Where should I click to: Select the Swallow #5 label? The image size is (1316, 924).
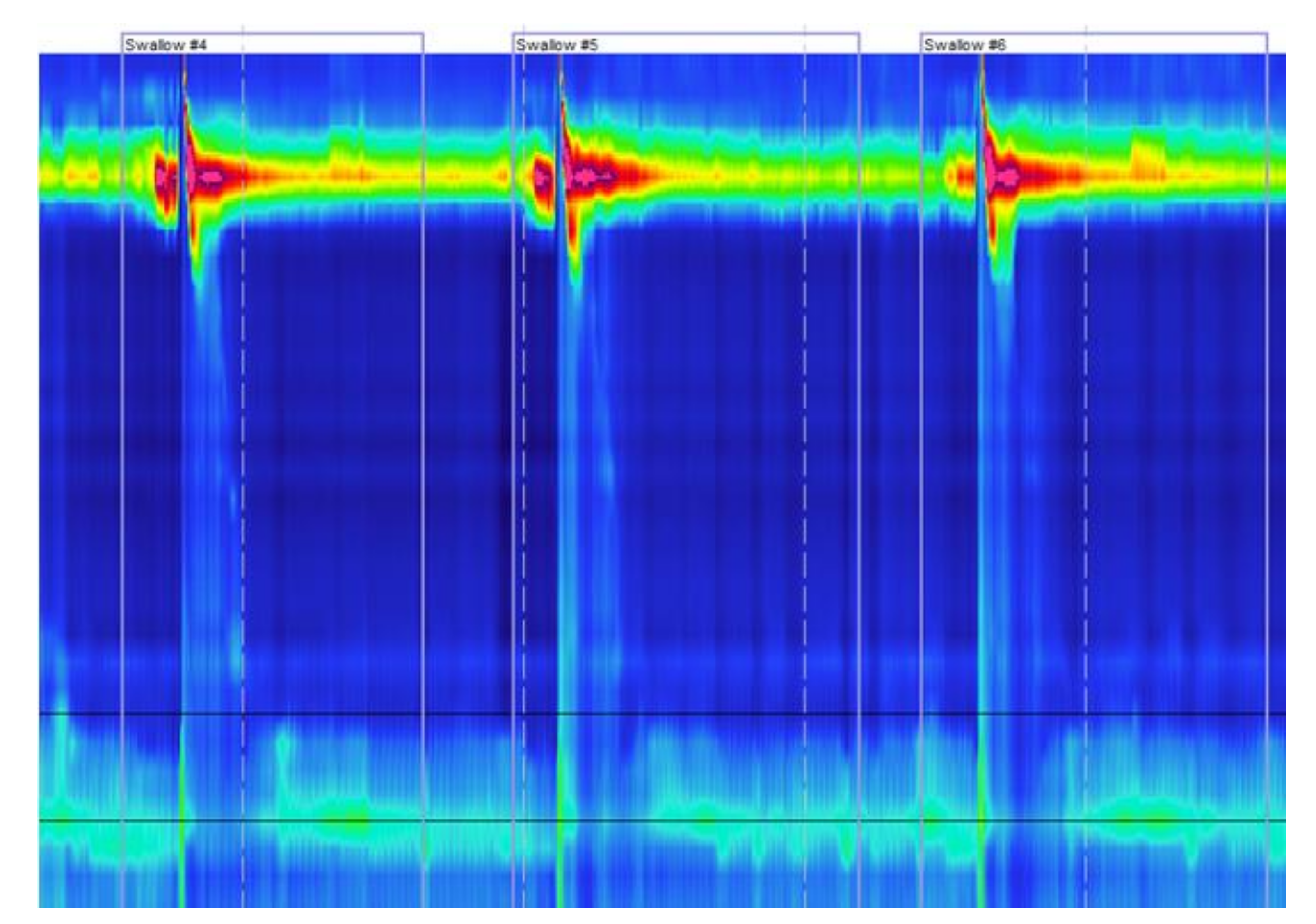[x=557, y=45]
